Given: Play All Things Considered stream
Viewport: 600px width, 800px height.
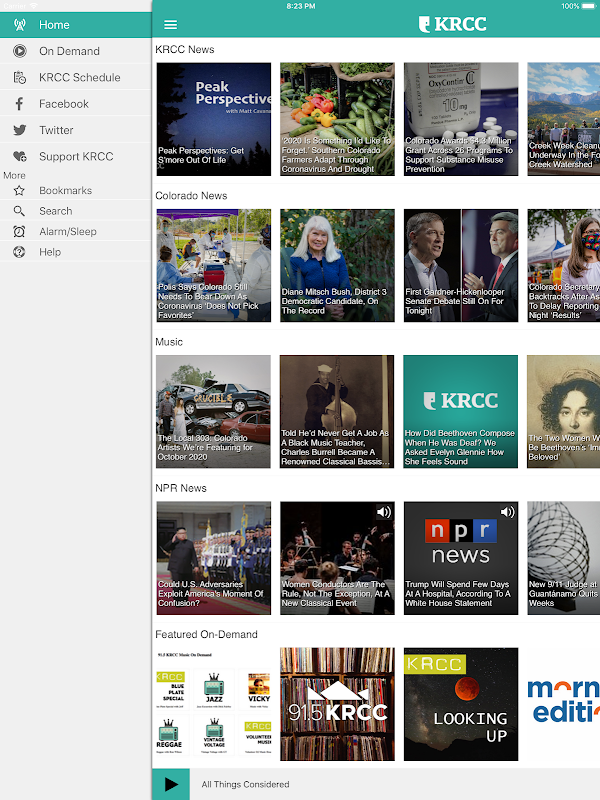Looking at the screenshot, I should [171, 784].
